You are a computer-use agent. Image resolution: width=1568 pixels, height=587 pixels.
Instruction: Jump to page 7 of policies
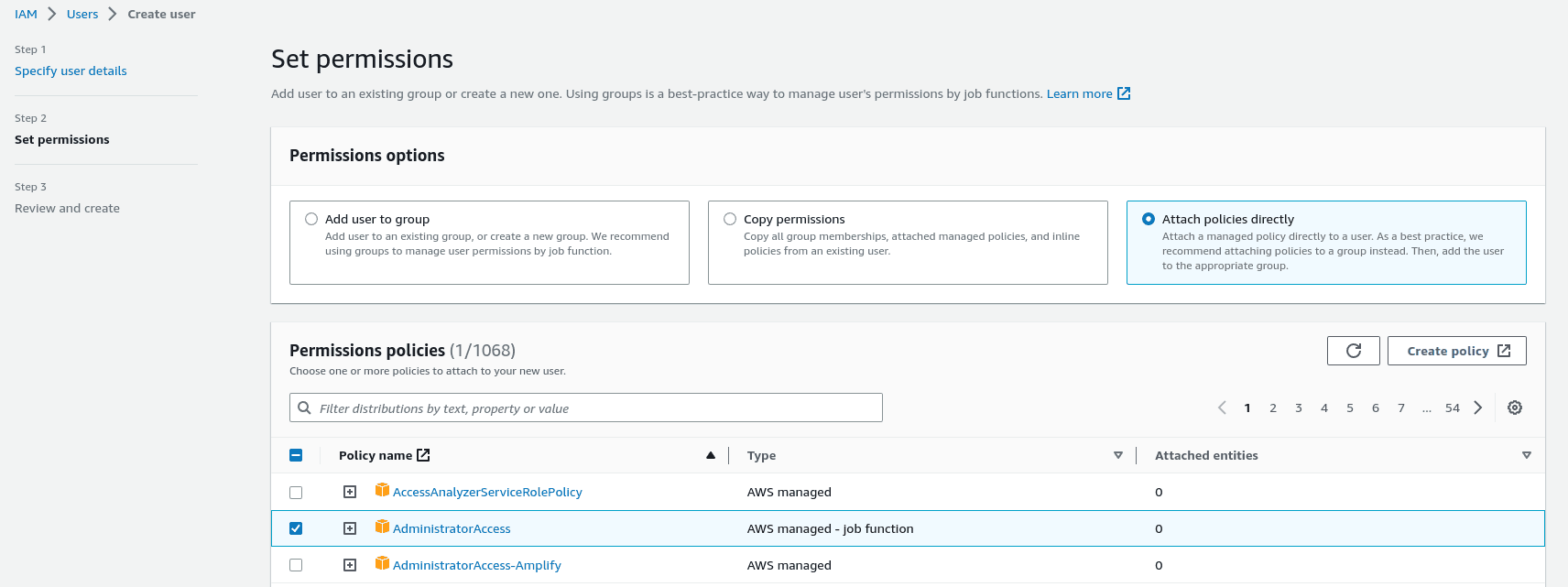point(1401,408)
